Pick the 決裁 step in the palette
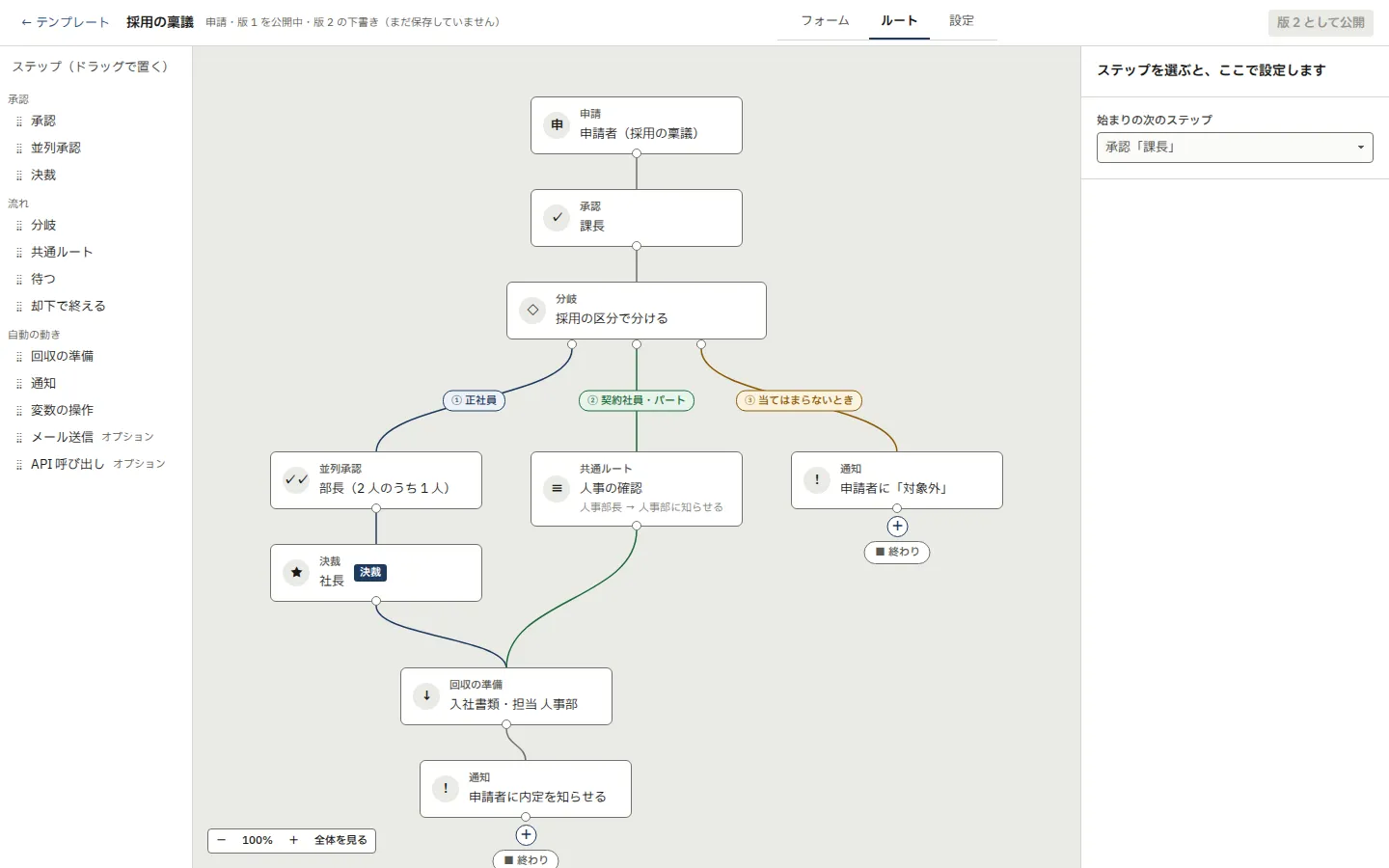Image resolution: width=1389 pixels, height=868 pixels. [43, 176]
